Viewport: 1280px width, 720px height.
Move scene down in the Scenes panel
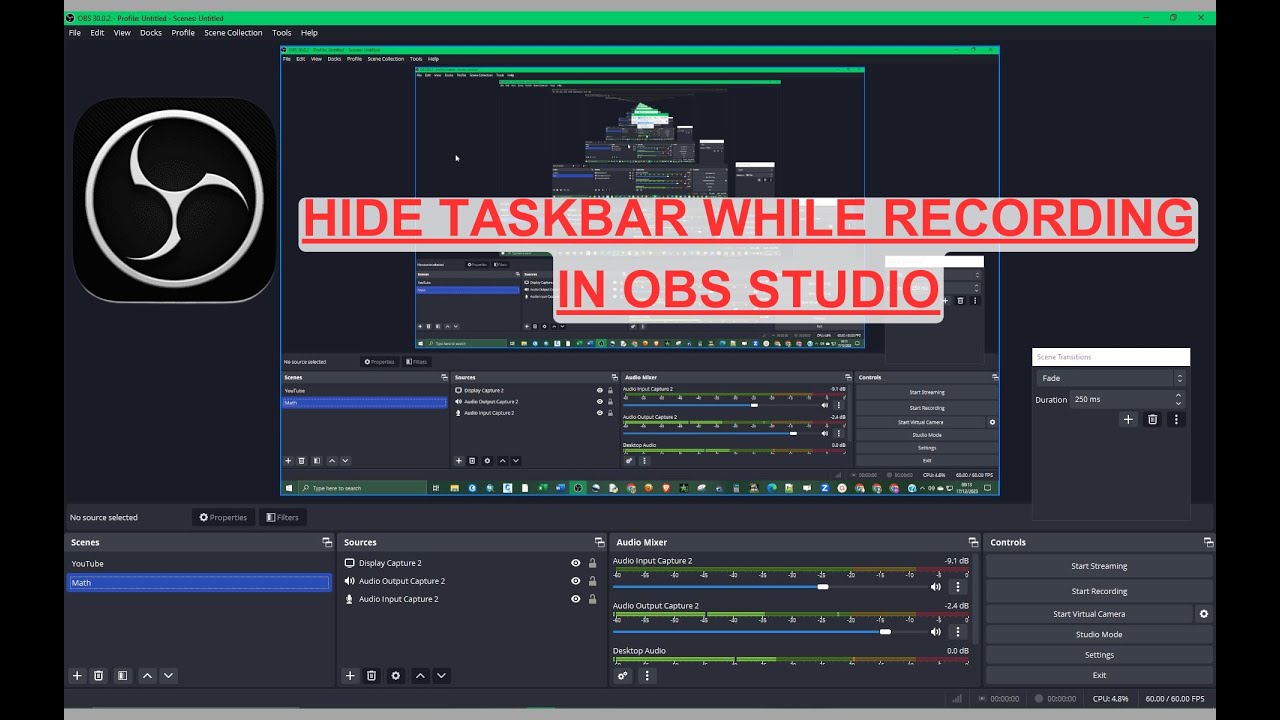pos(168,676)
